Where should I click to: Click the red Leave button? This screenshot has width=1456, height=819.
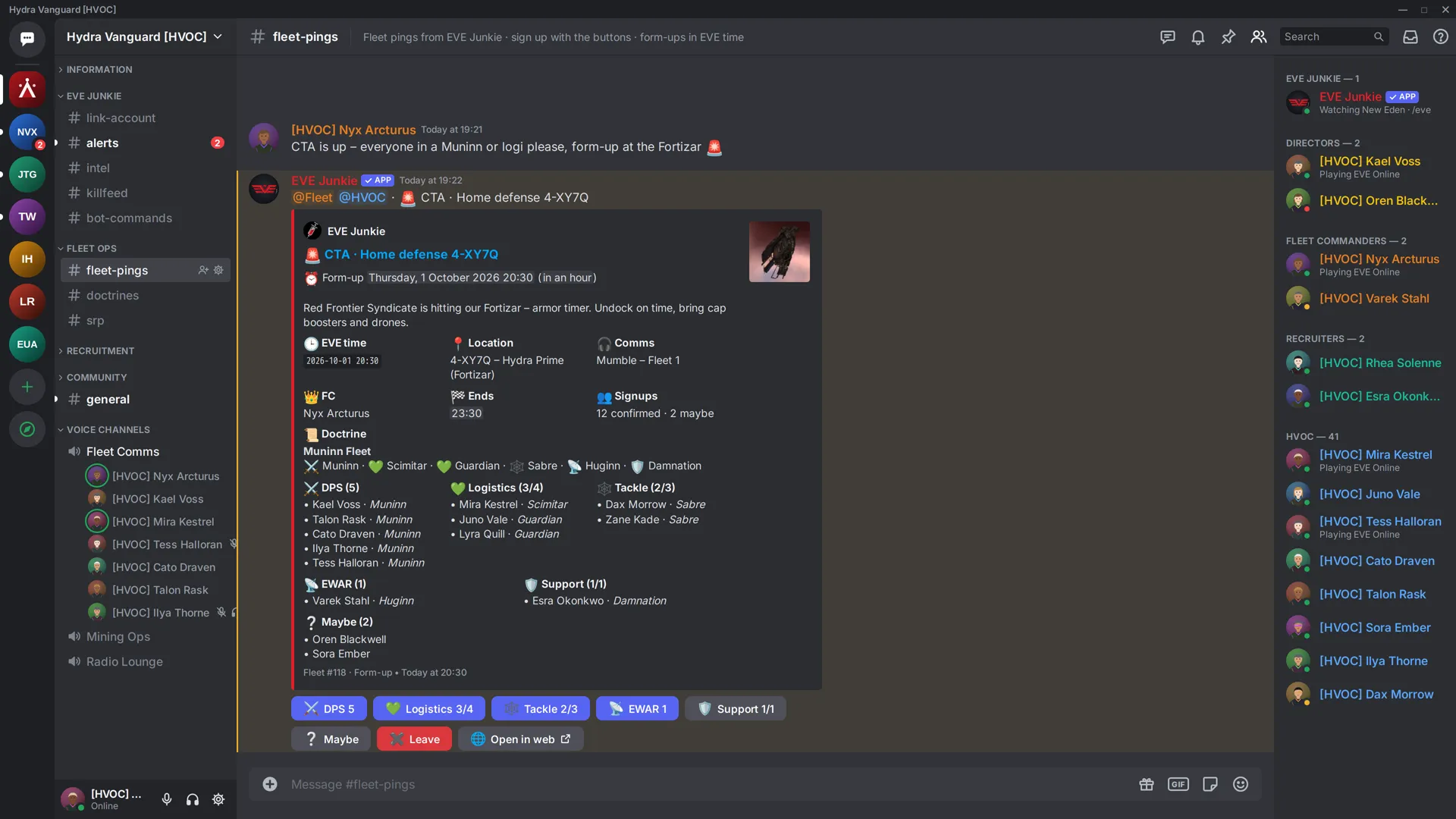414,739
